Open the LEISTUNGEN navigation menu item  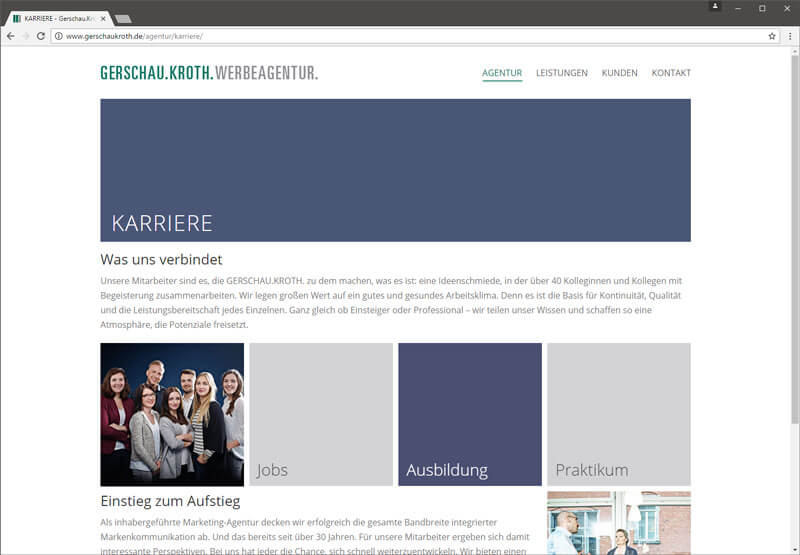coord(562,73)
